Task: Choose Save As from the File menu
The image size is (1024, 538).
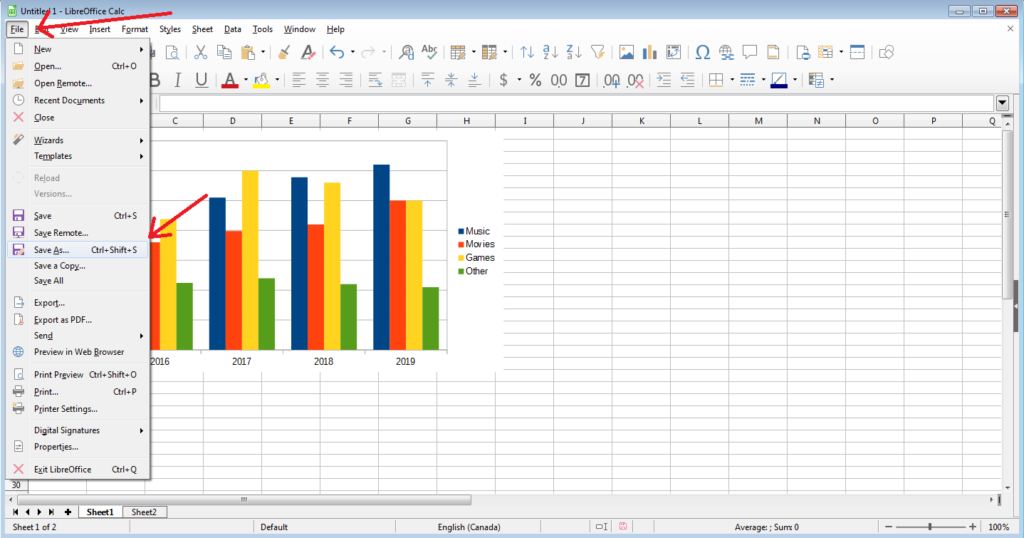Action: [51, 250]
